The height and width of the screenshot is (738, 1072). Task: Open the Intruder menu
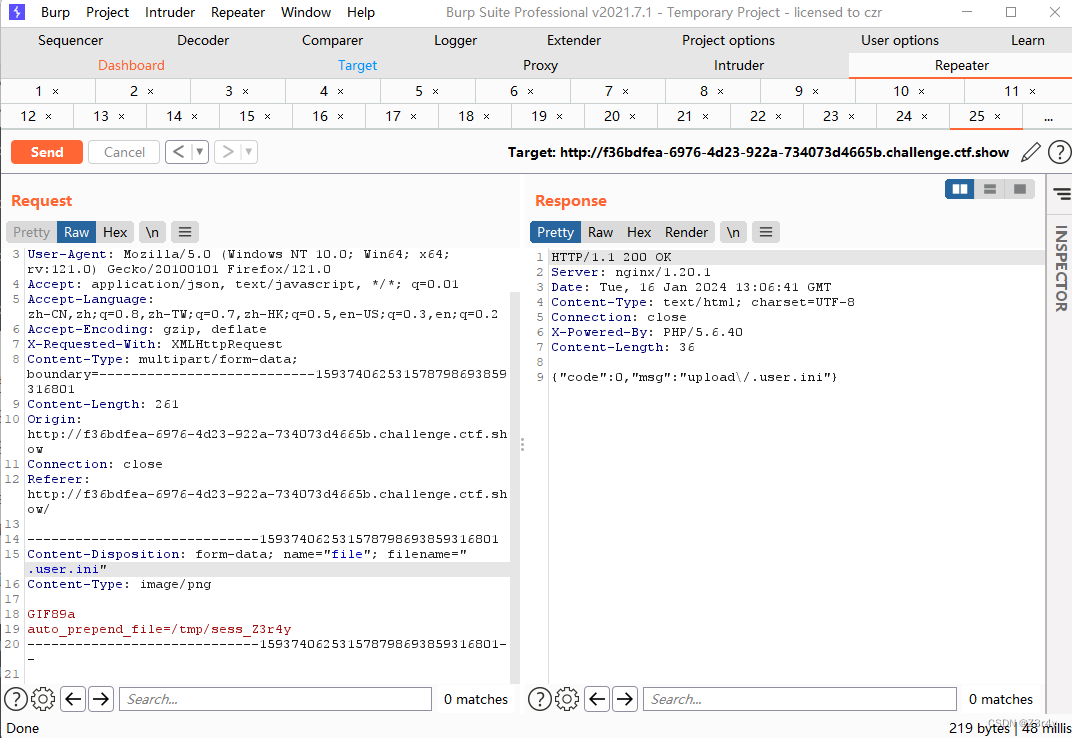point(170,12)
